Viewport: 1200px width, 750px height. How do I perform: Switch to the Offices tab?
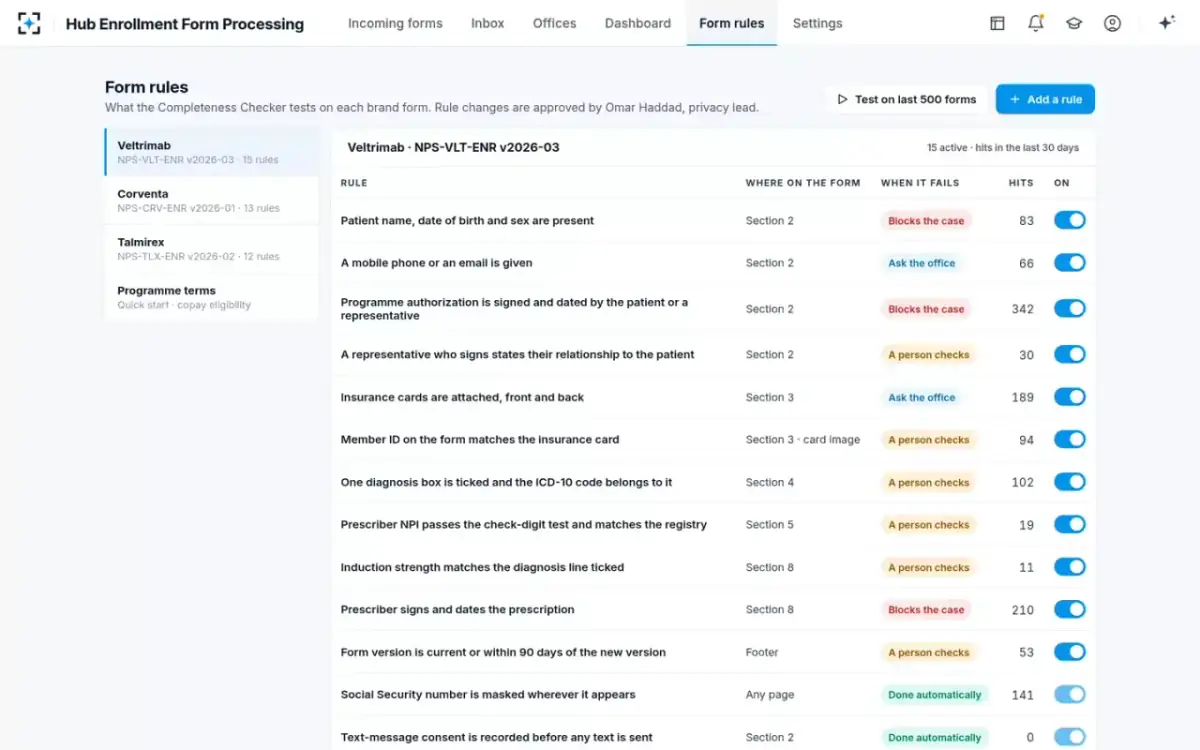pyautogui.click(x=554, y=23)
